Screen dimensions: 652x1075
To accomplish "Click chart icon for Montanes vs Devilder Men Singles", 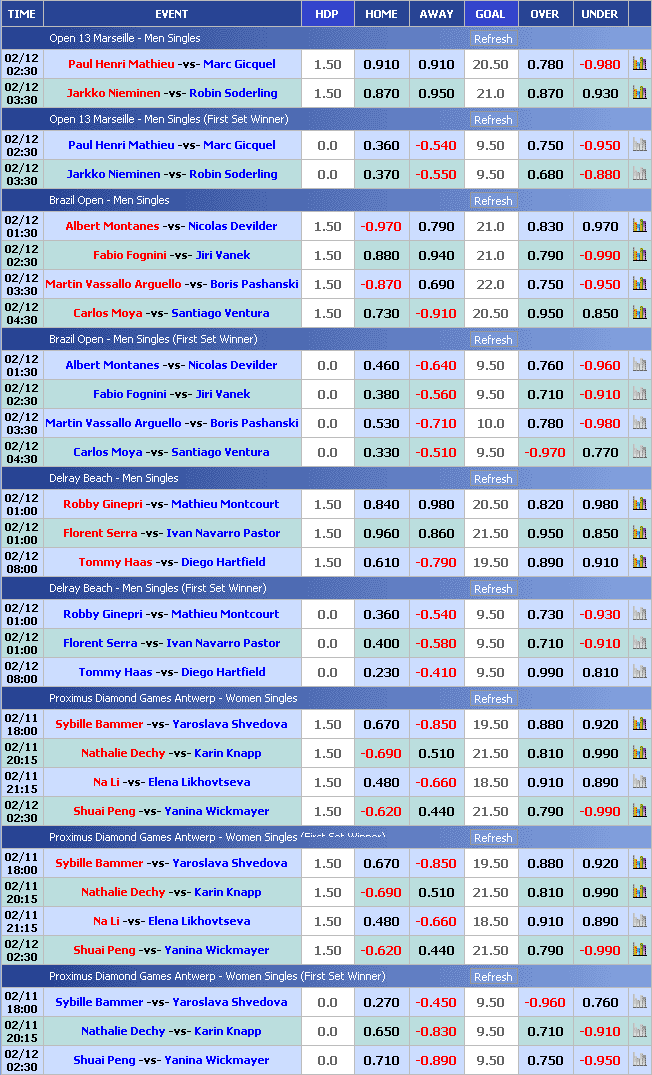I will (639, 226).
